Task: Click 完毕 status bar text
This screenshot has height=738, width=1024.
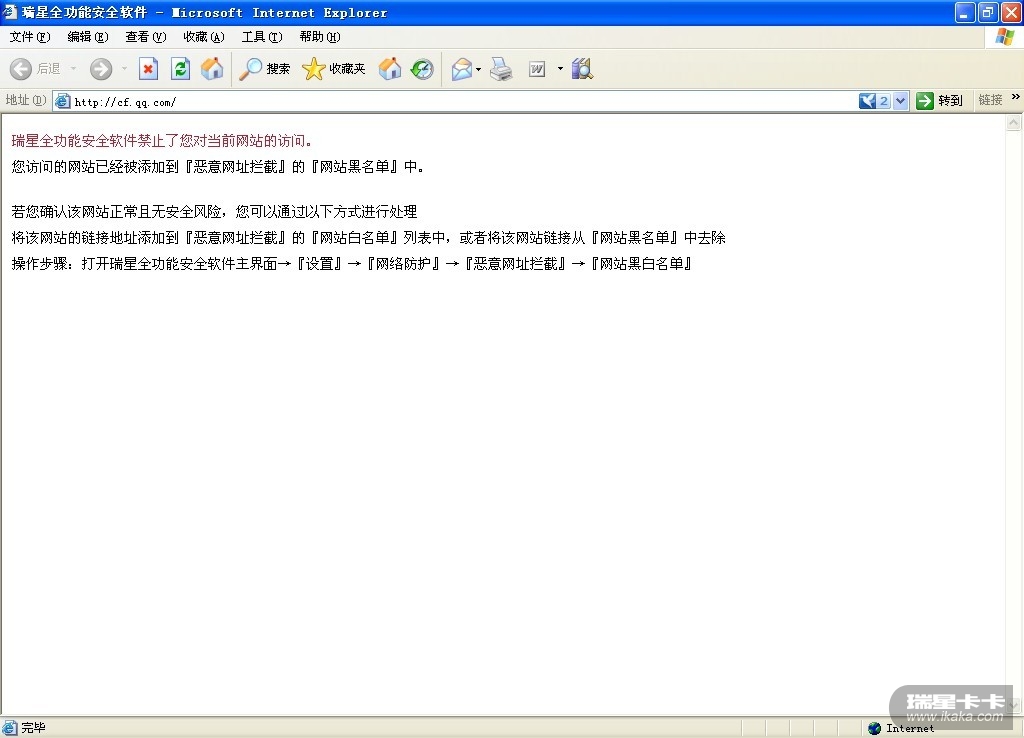Action: point(33,728)
